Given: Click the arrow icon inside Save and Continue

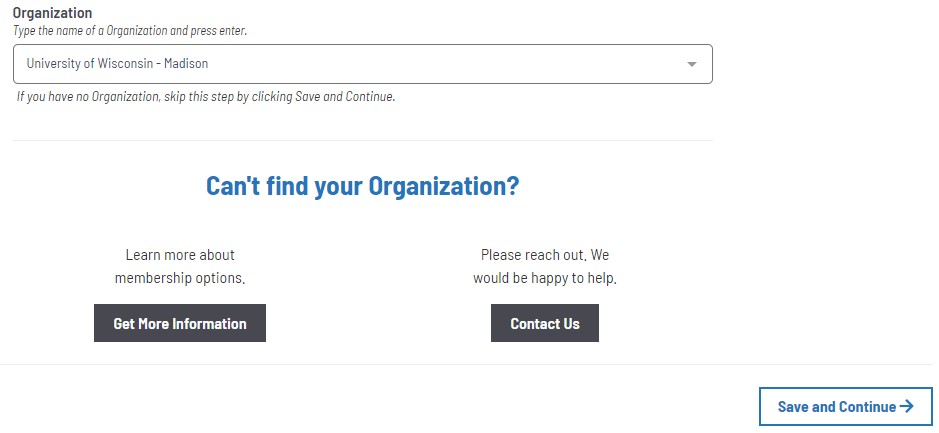Looking at the screenshot, I should point(907,407).
